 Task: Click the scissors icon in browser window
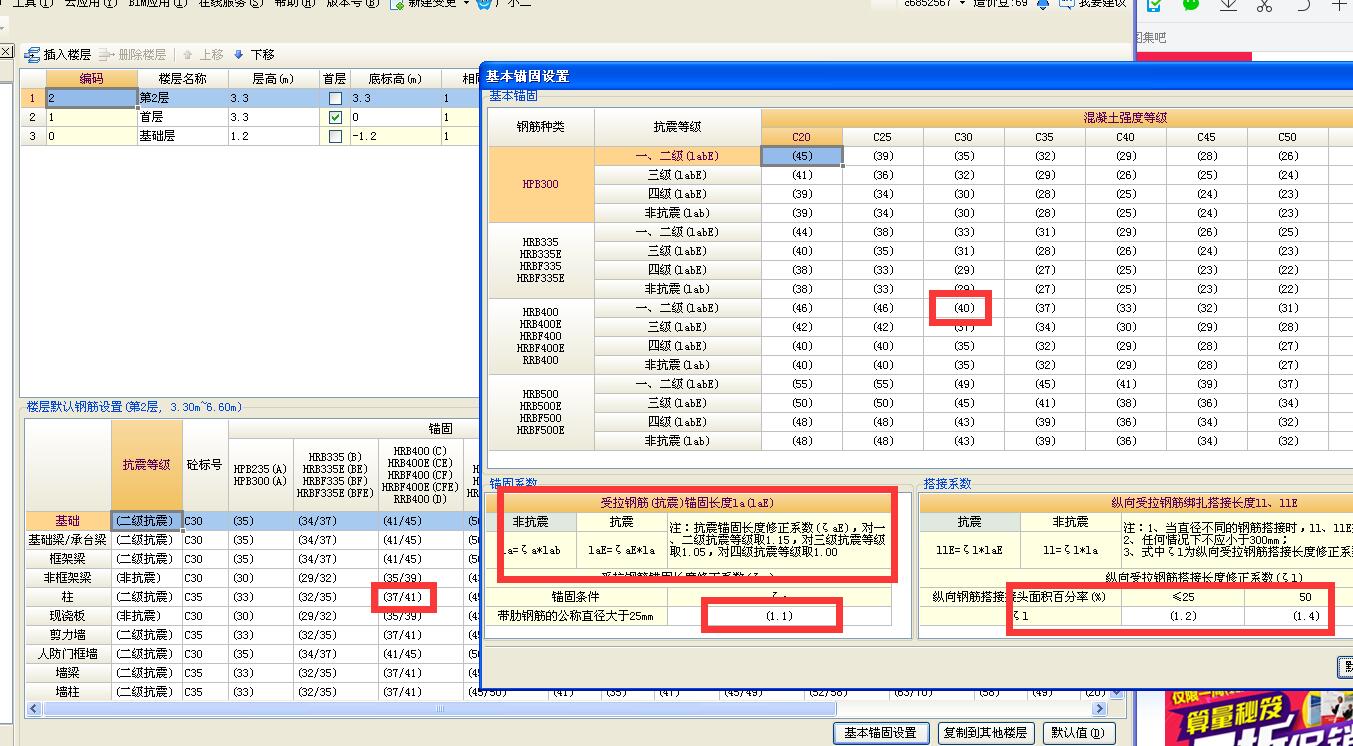tap(1265, 5)
